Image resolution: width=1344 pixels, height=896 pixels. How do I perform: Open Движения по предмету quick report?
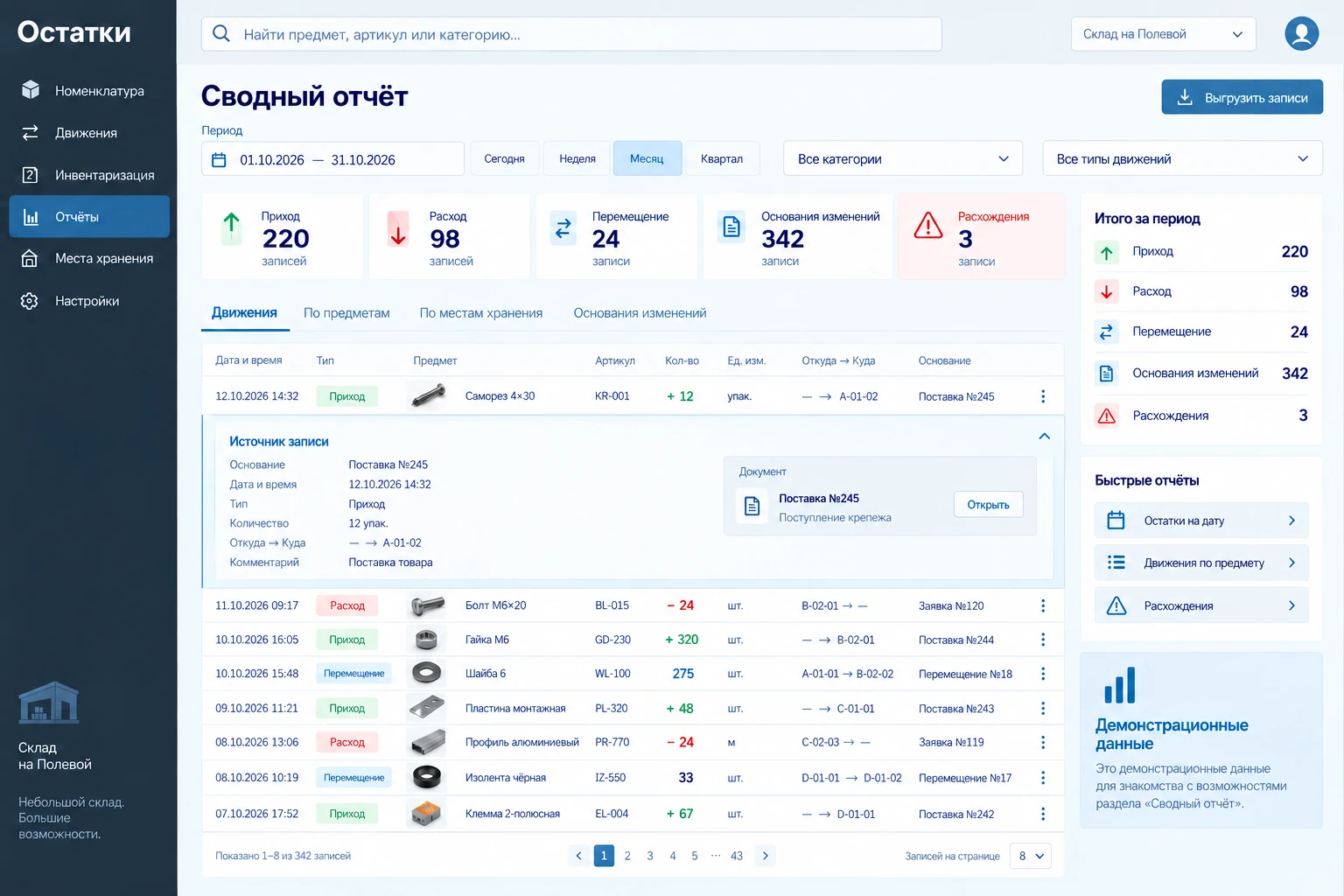pos(1201,563)
